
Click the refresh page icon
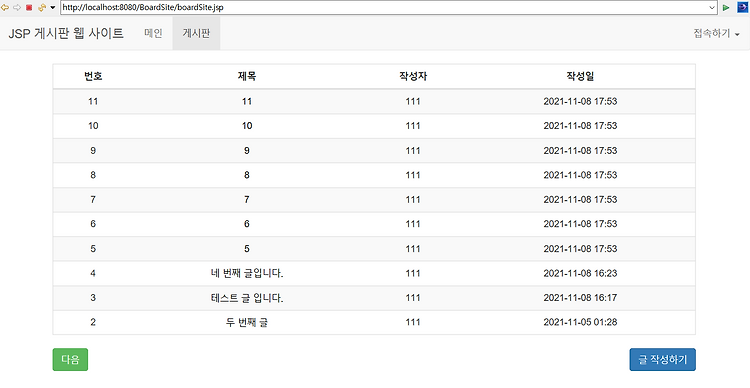tap(42, 7)
